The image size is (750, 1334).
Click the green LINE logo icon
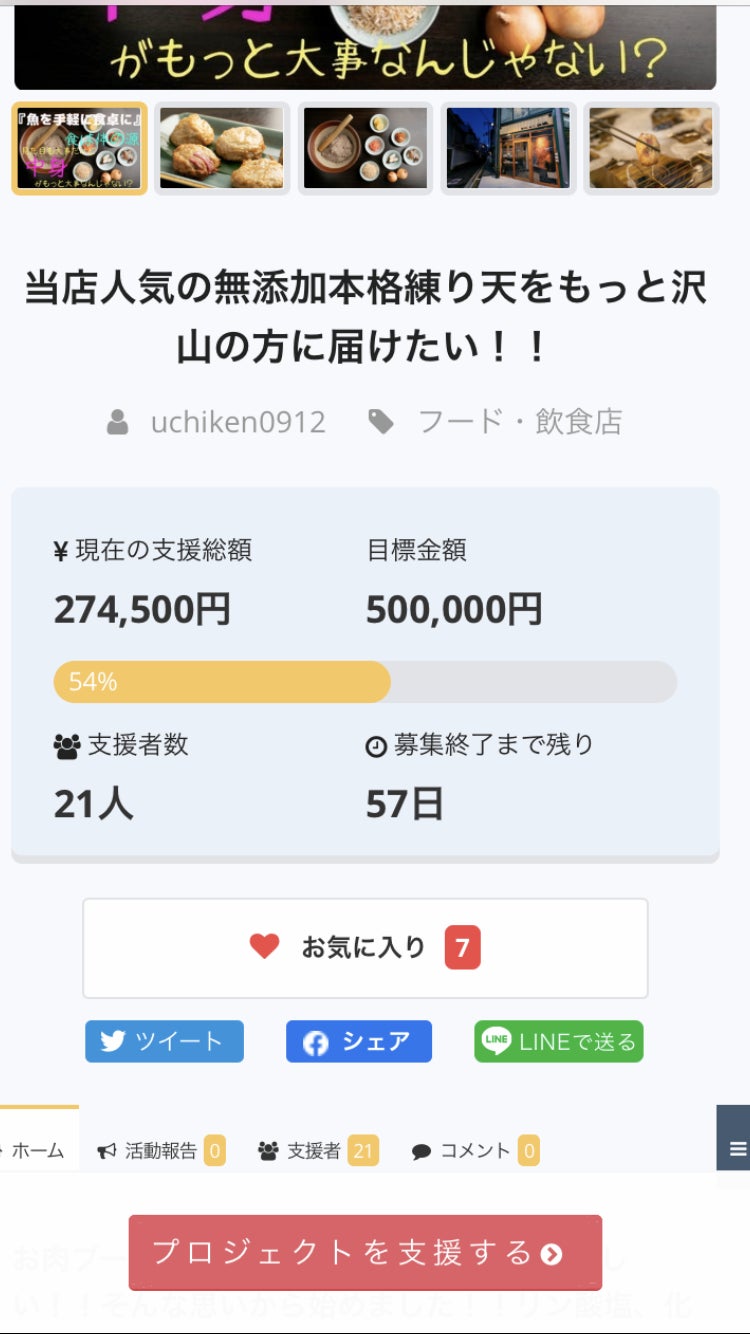(496, 1041)
